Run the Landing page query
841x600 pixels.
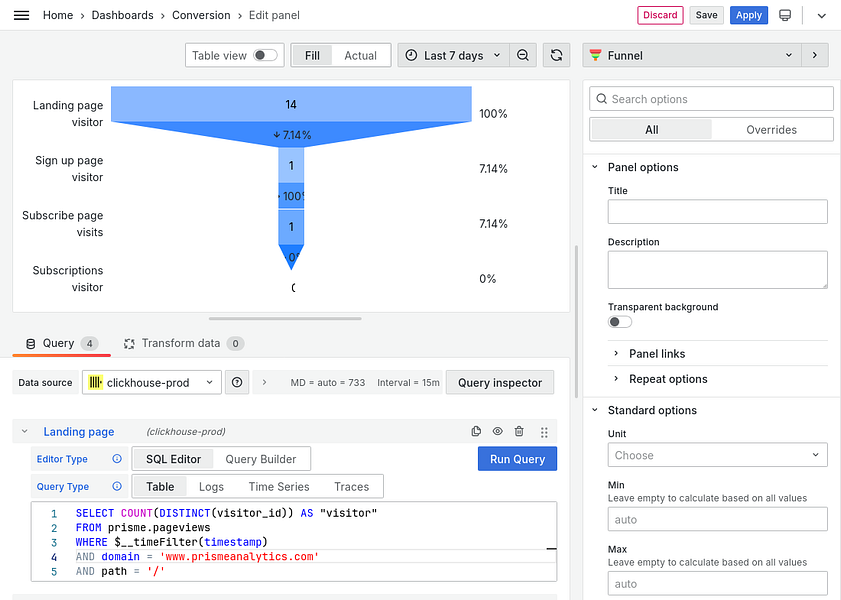[517, 458]
